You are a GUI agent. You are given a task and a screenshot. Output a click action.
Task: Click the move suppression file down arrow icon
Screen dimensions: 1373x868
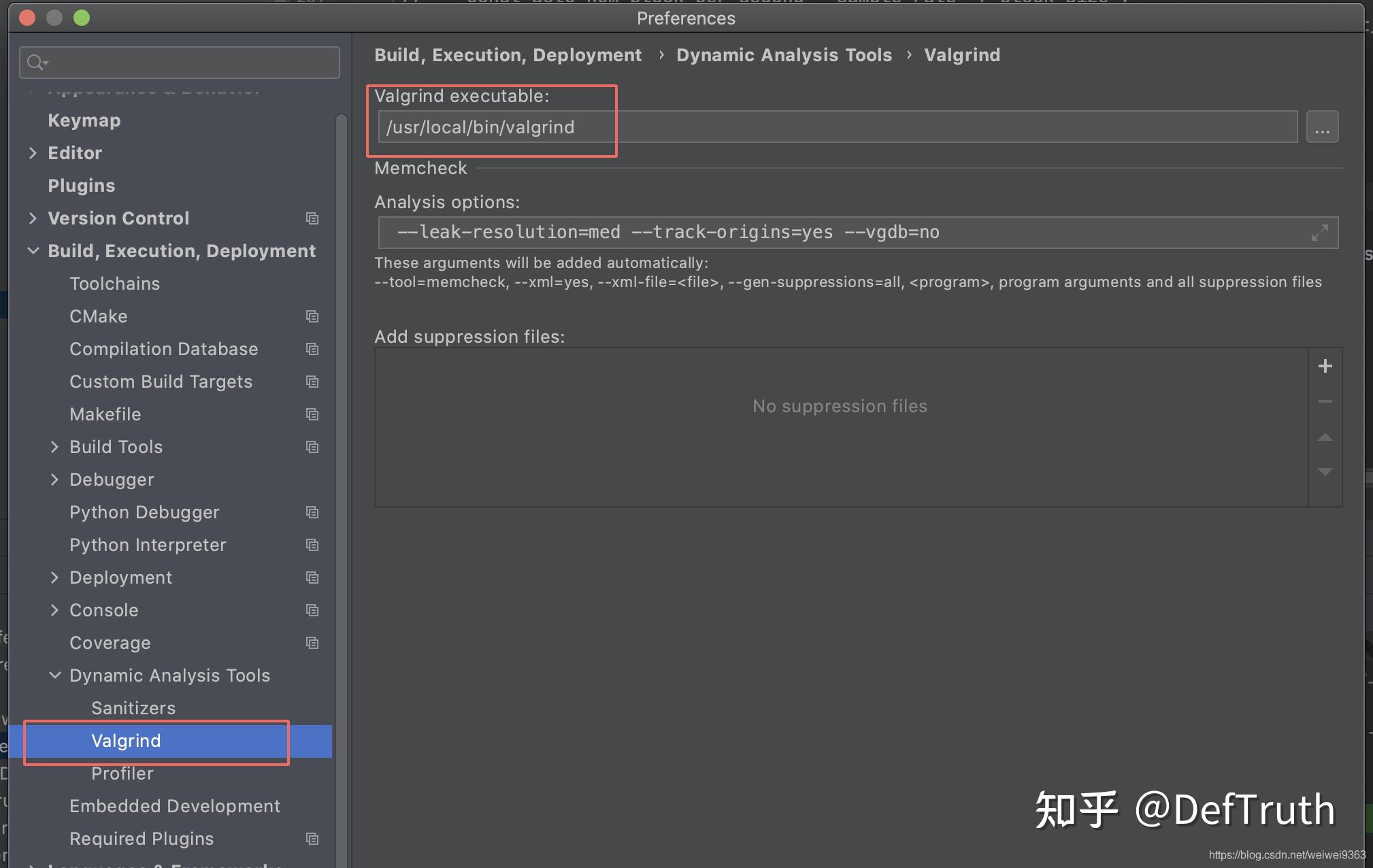[x=1325, y=471]
